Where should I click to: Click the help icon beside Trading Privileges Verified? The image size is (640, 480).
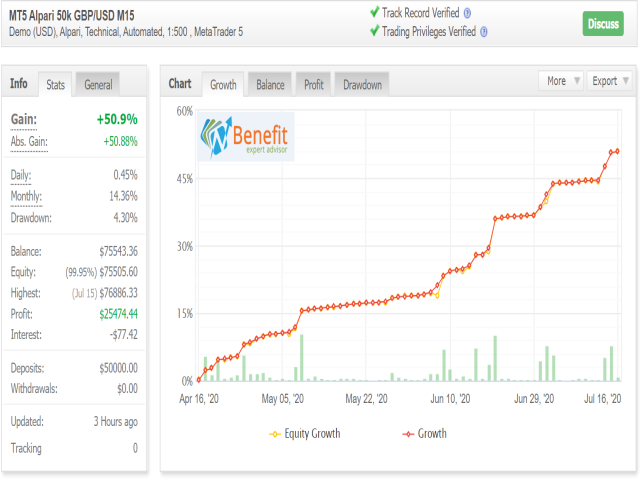(485, 31)
